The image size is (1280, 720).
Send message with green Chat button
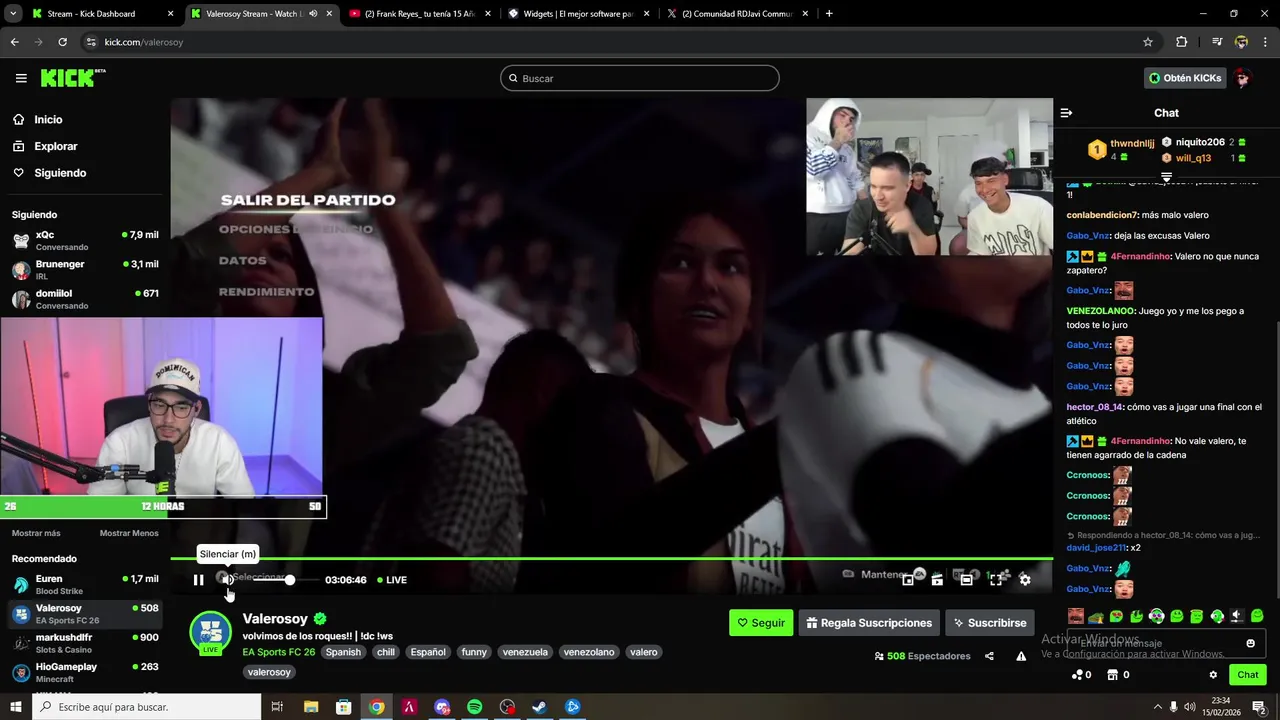point(1247,675)
